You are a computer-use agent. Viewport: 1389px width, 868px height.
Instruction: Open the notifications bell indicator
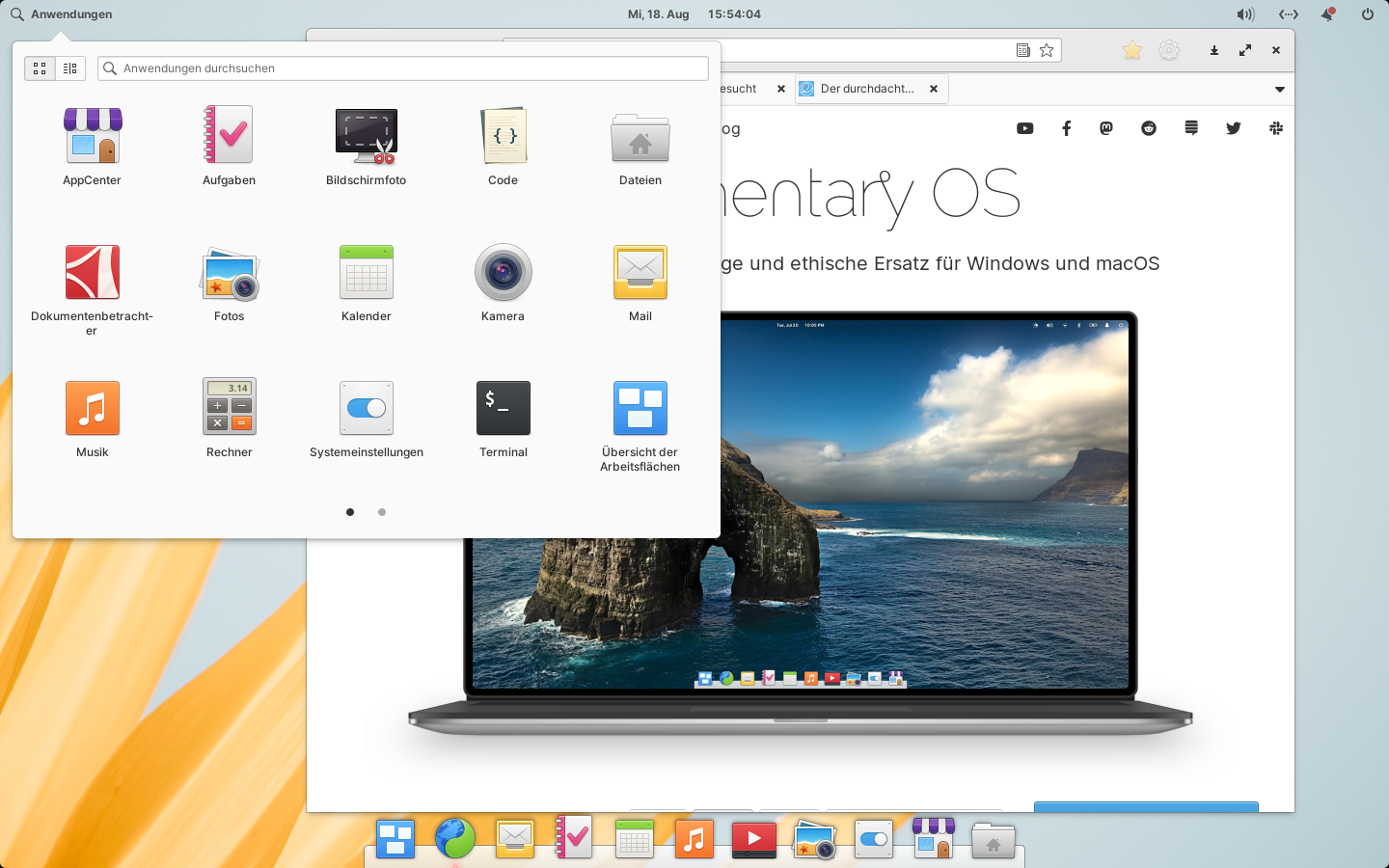click(x=1328, y=14)
